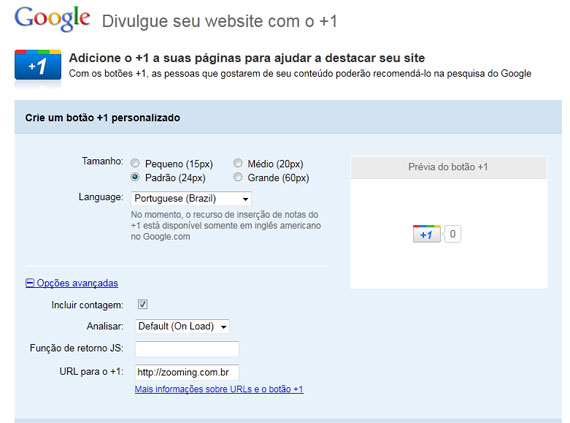Focus the Função de retorno JS input field

pos(187,349)
